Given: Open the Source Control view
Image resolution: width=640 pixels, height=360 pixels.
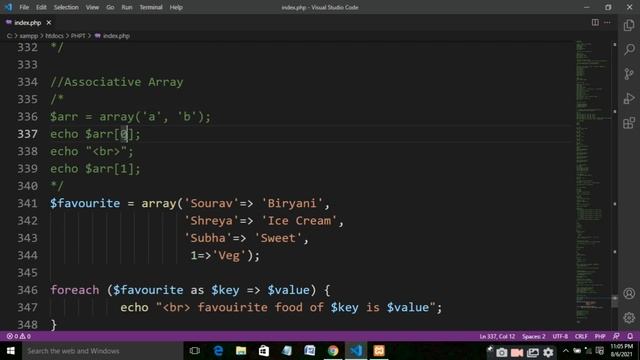Looking at the screenshot, I should coord(629,74).
